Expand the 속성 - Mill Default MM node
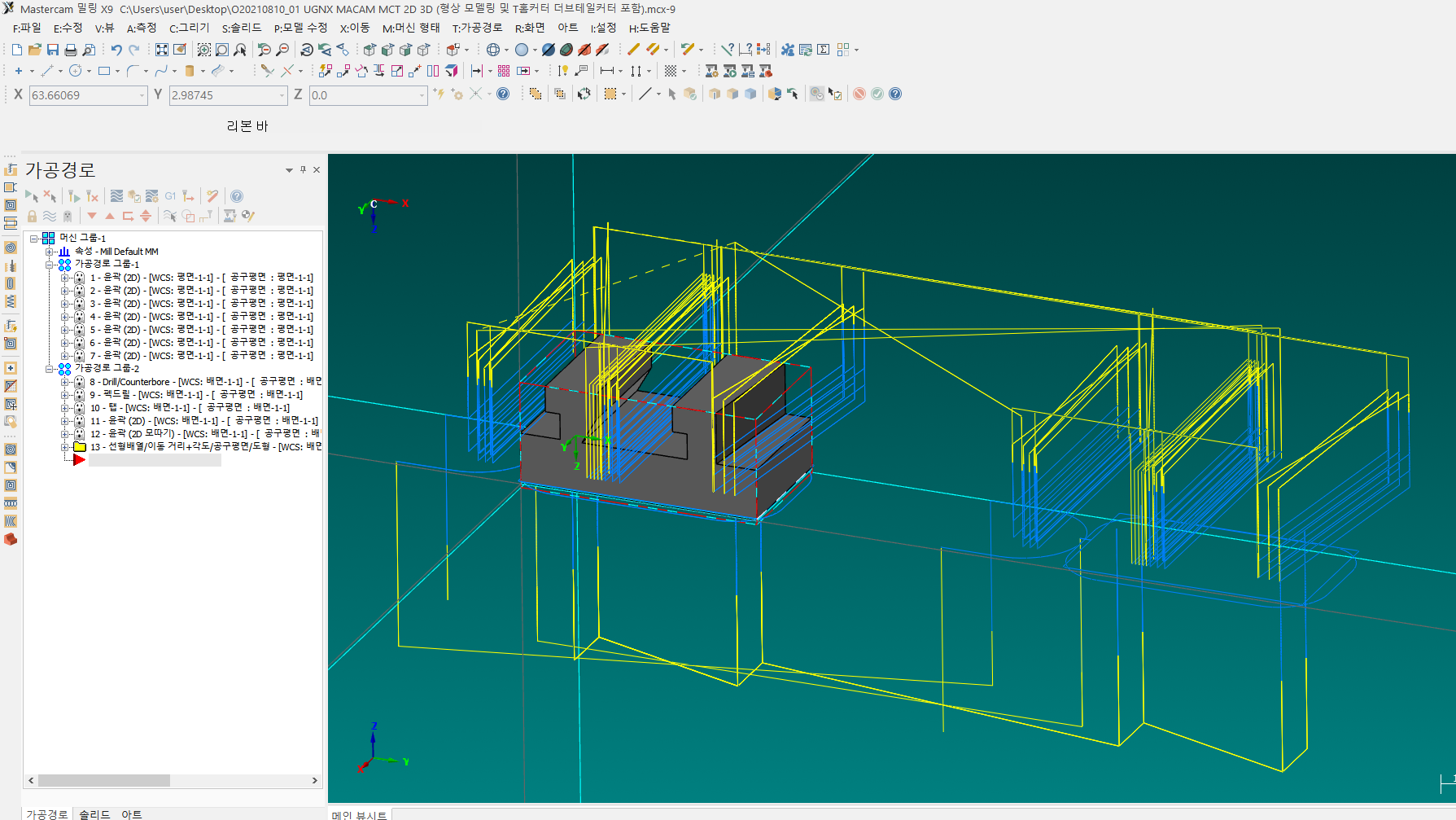This screenshot has width=1456, height=820. [50, 252]
